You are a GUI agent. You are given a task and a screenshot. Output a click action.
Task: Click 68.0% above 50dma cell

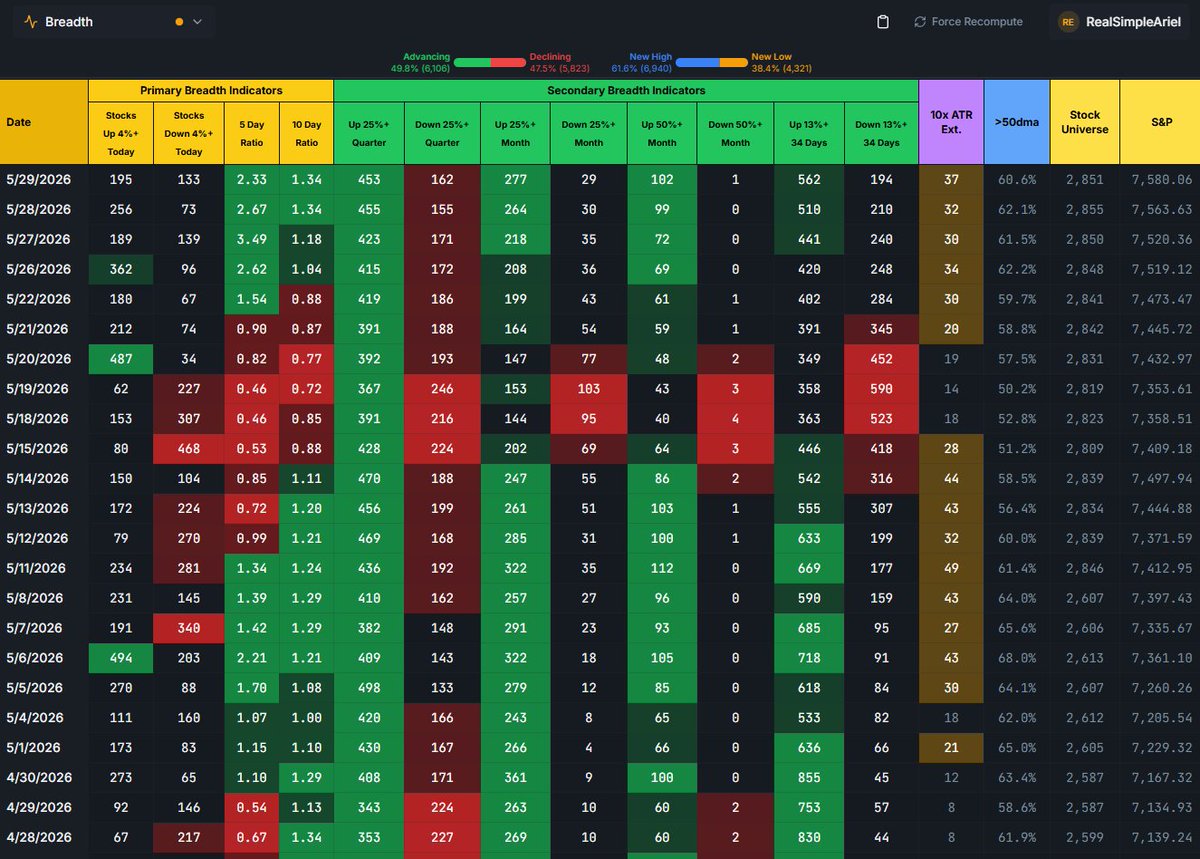point(1017,658)
